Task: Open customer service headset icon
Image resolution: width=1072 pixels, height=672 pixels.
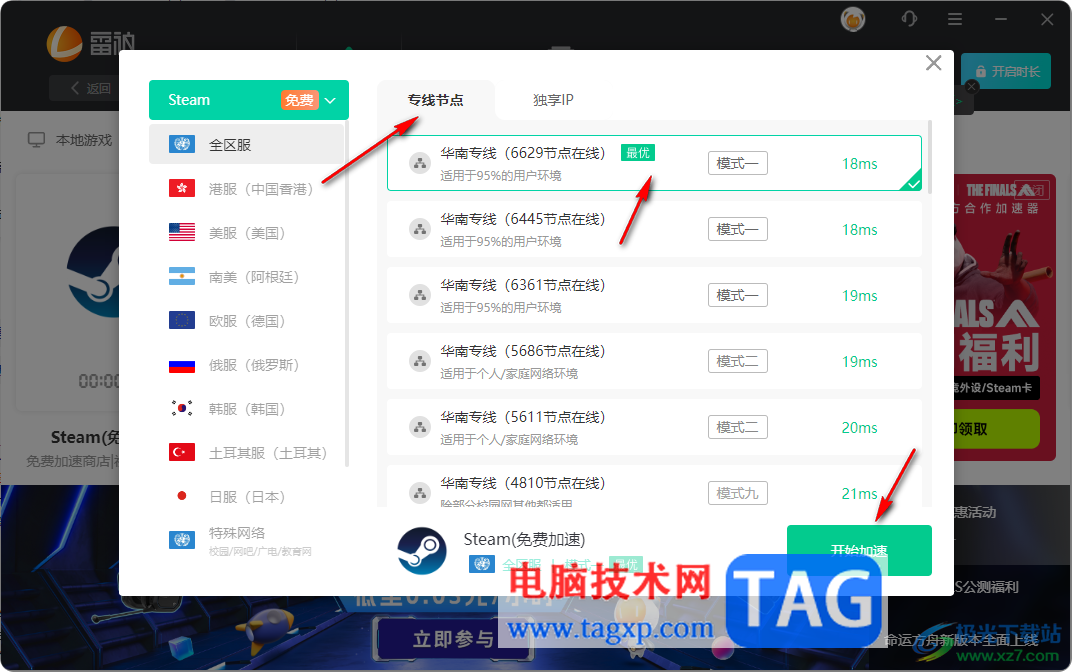Action: tap(909, 18)
